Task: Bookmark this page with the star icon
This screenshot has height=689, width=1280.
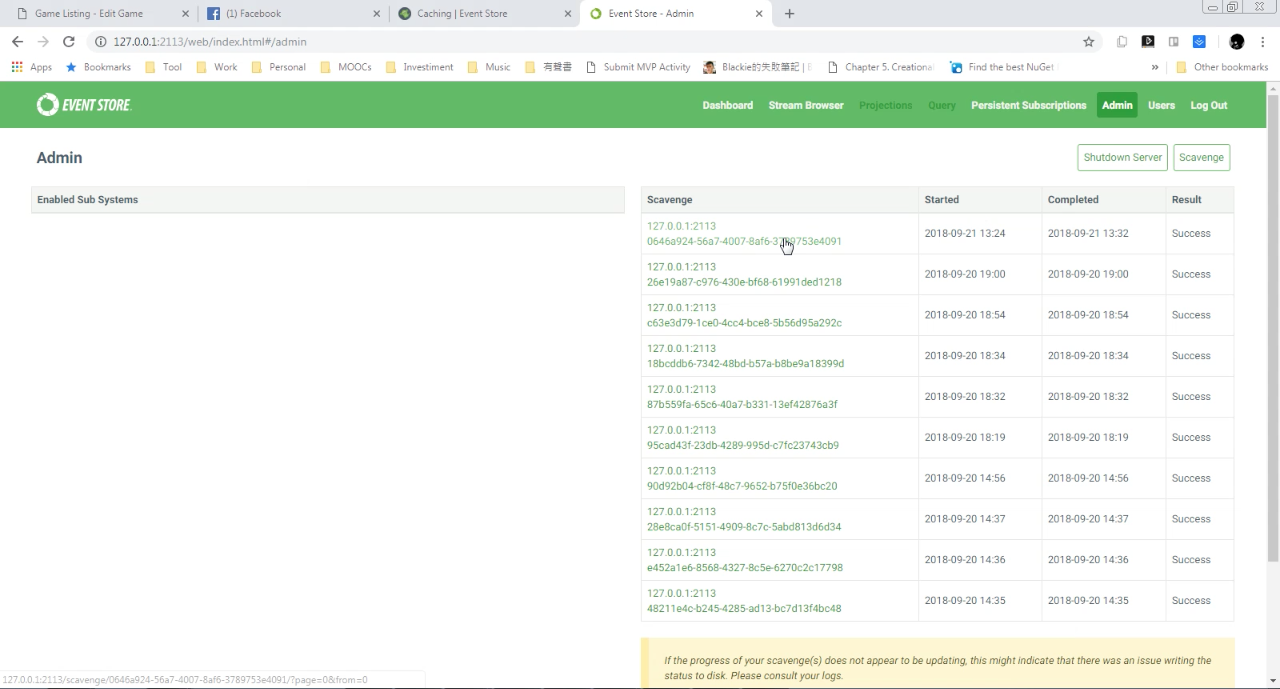Action: [1089, 42]
